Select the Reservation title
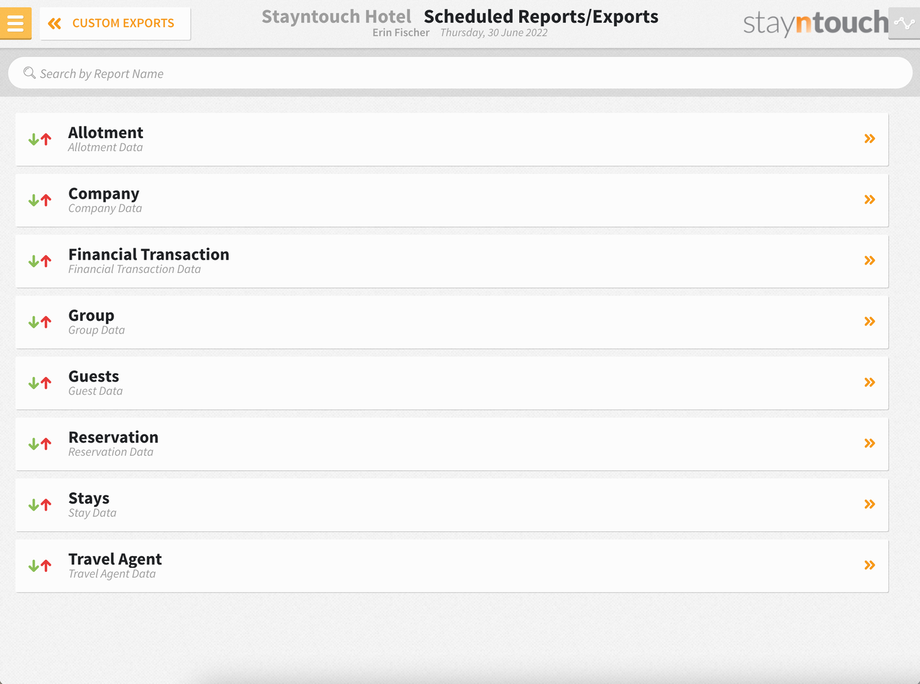The width and height of the screenshot is (920, 684). point(113,438)
